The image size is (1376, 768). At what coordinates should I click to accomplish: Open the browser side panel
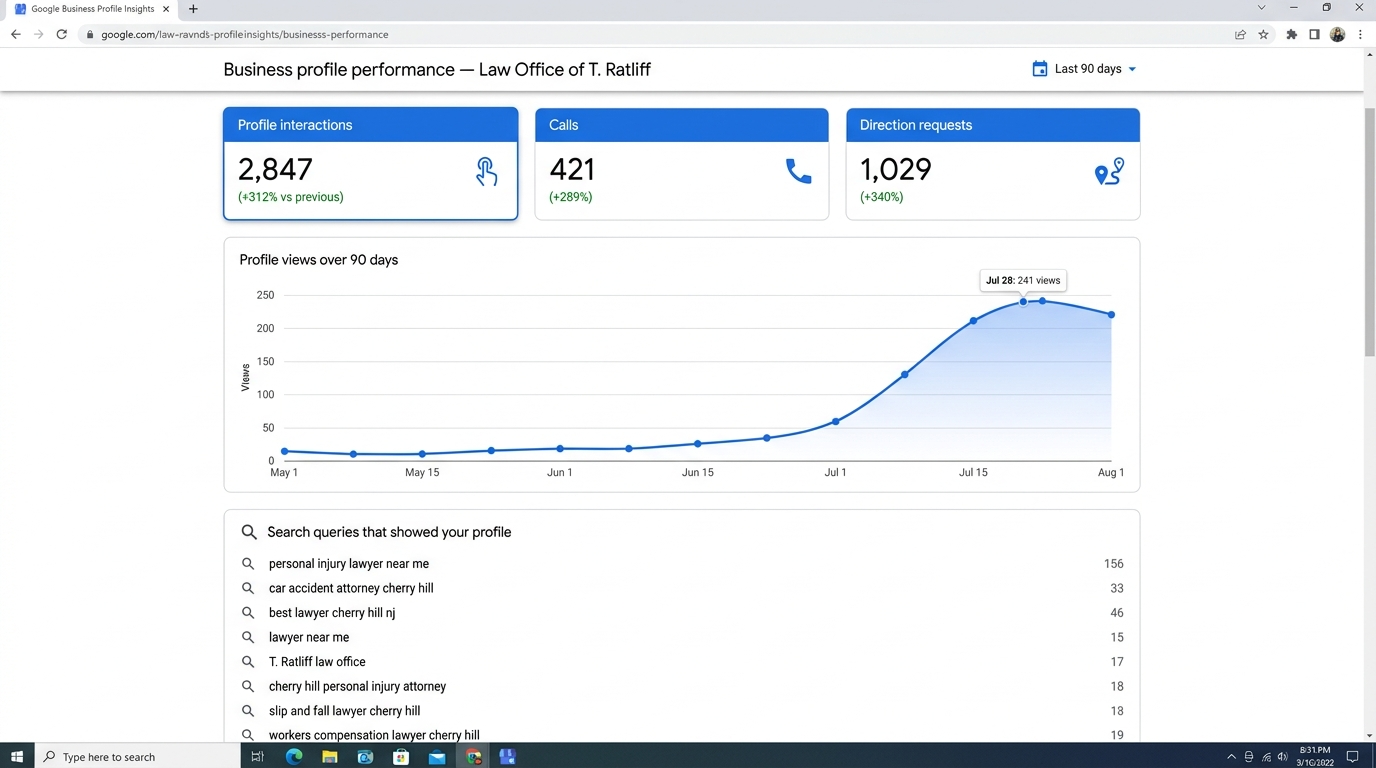[1314, 34]
